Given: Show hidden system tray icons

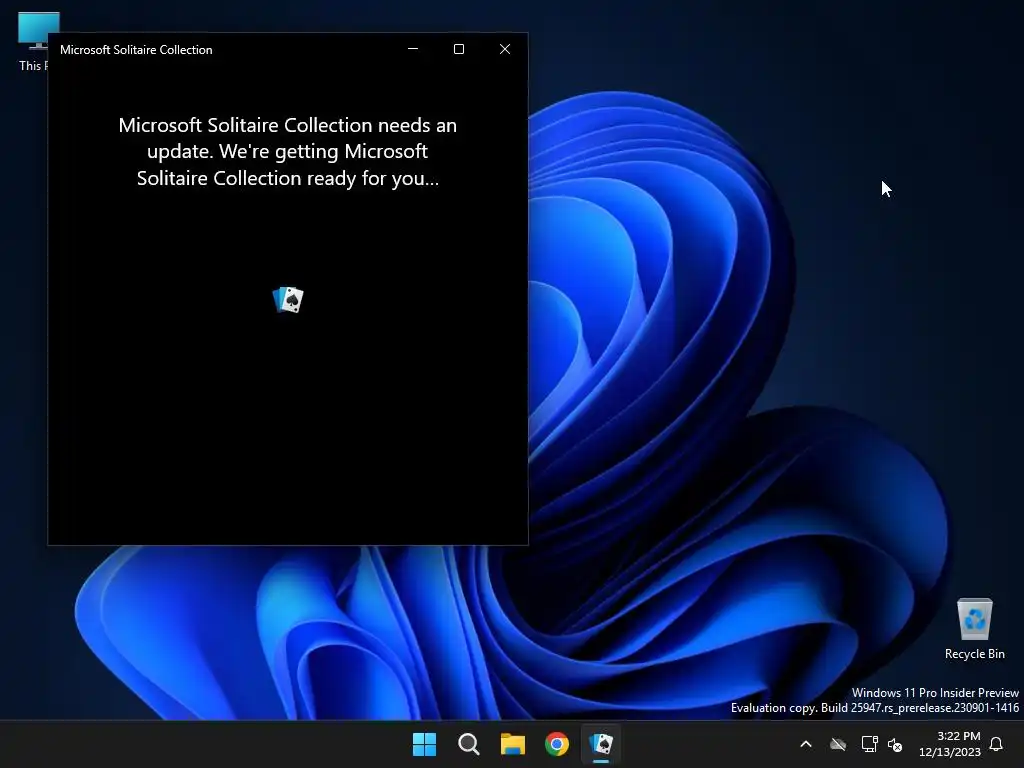Looking at the screenshot, I should click(x=806, y=744).
